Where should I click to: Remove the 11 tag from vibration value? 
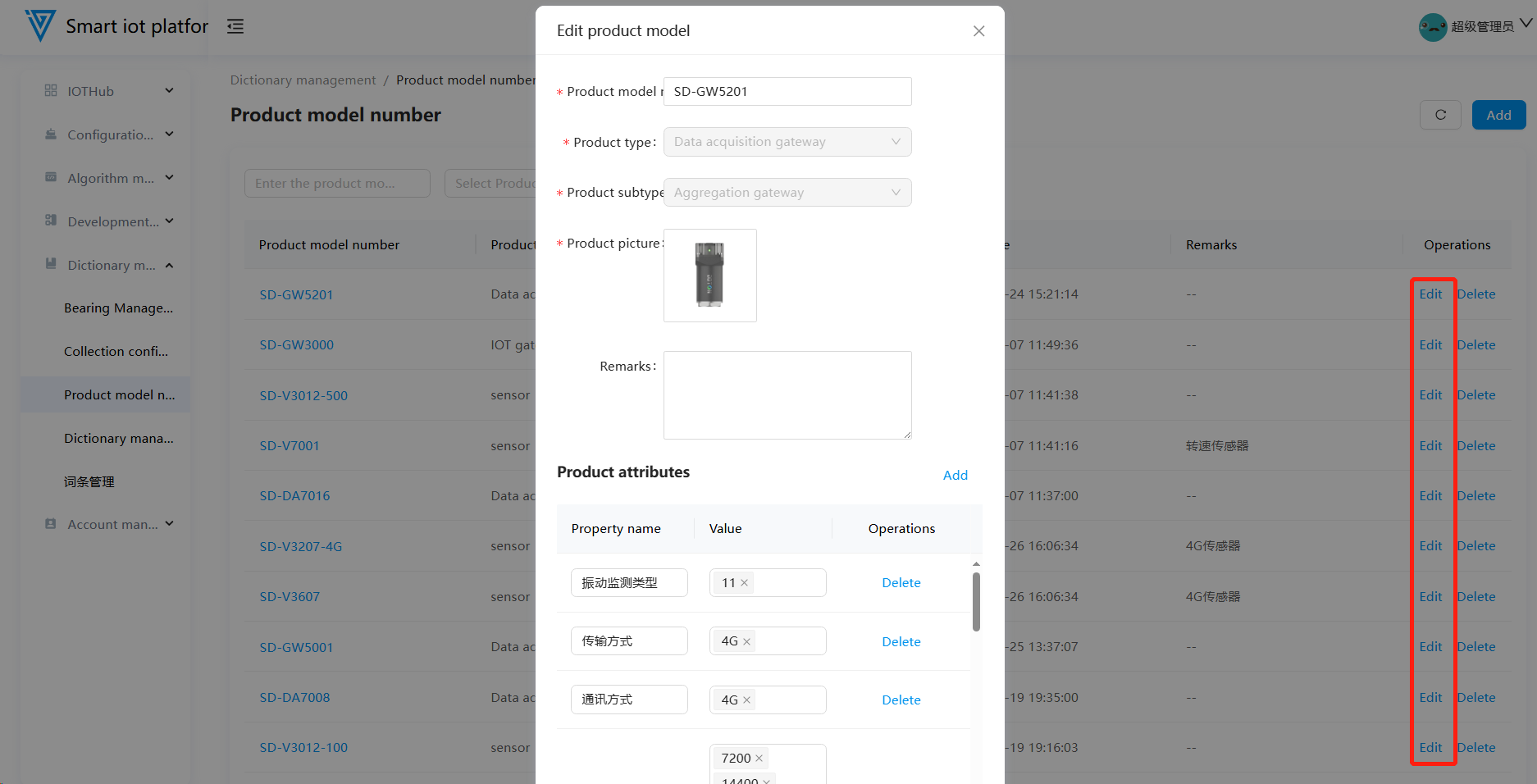pyautogui.click(x=745, y=583)
